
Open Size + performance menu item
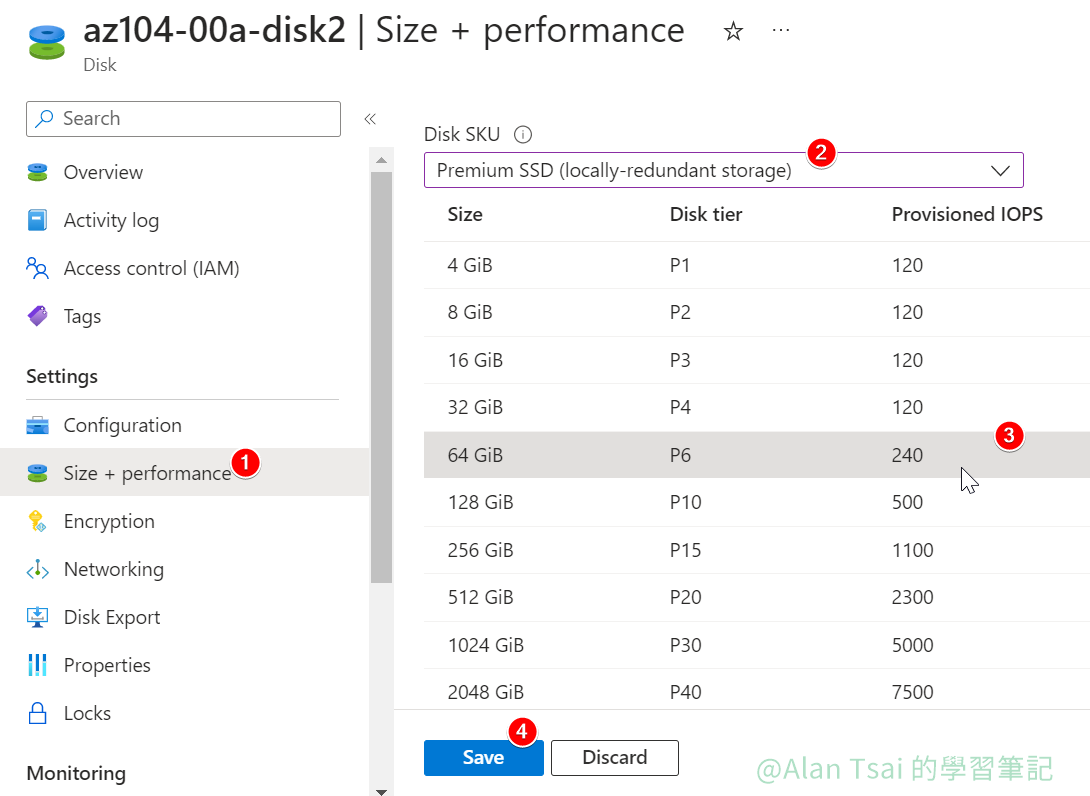tap(146, 473)
